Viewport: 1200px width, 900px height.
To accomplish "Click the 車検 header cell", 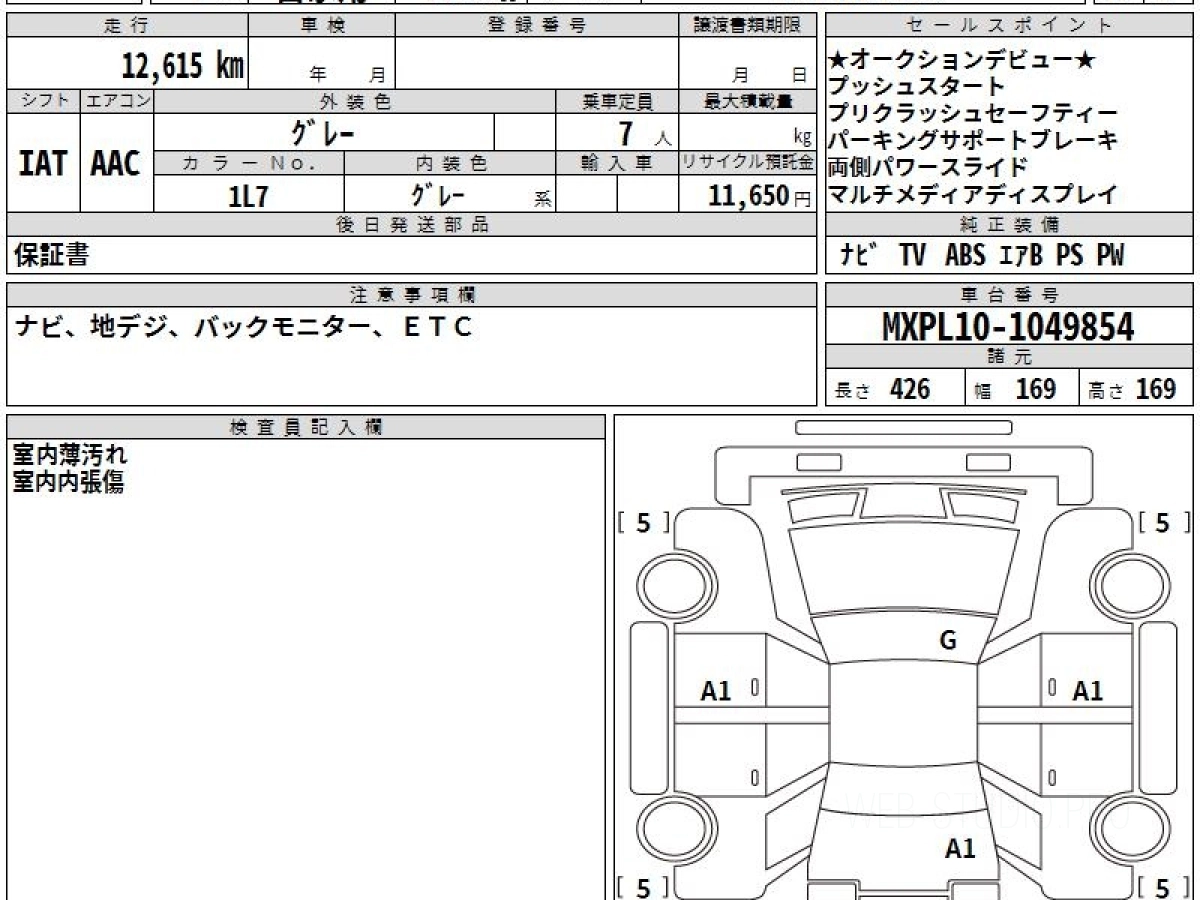I will pos(322,26).
